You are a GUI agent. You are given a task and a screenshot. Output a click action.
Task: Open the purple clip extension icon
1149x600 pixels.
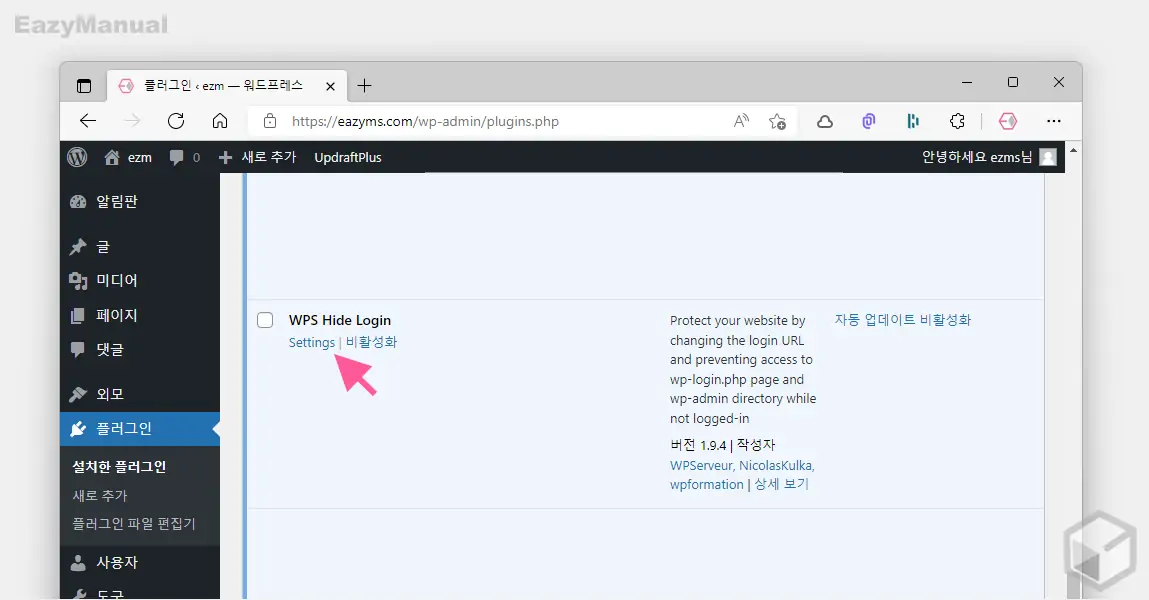click(x=868, y=121)
